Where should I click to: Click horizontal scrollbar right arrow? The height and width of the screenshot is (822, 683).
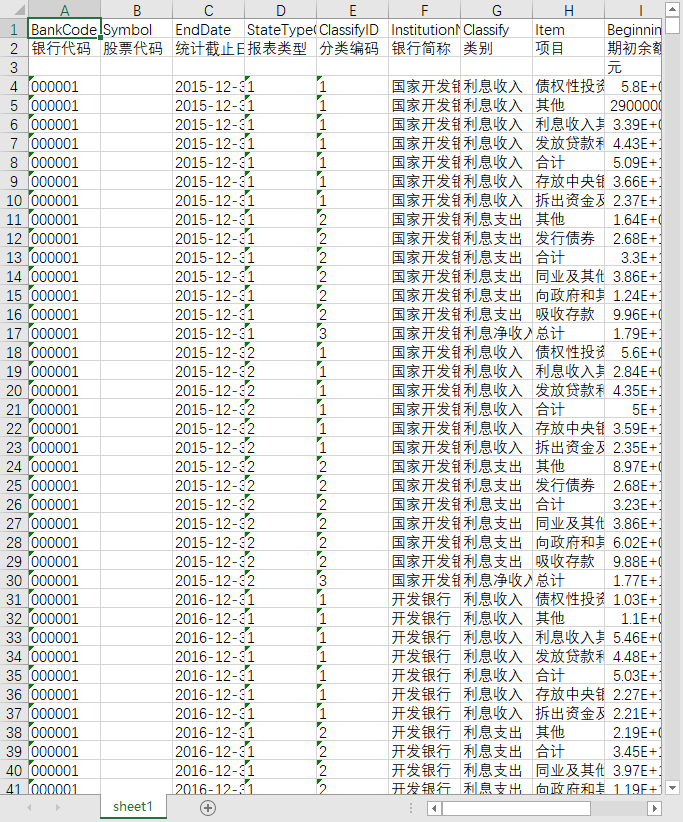654,808
